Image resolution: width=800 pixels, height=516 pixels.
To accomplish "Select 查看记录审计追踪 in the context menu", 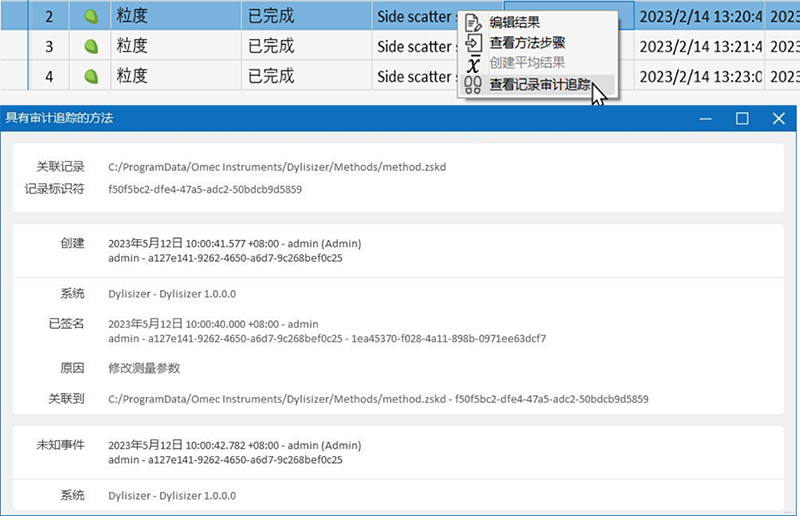I will pyautogui.click(x=540, y=84).
